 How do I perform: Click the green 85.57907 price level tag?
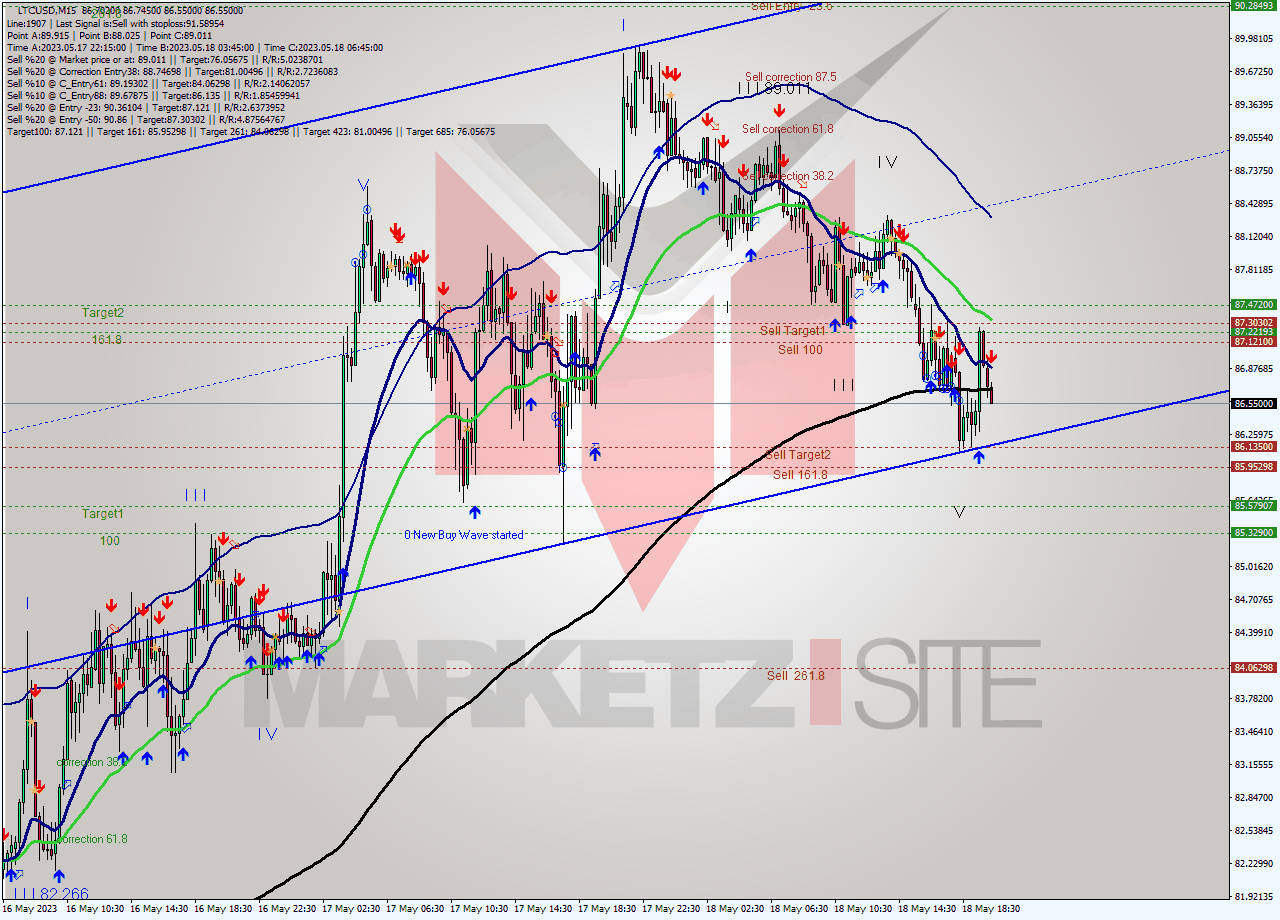[1253, 506]
